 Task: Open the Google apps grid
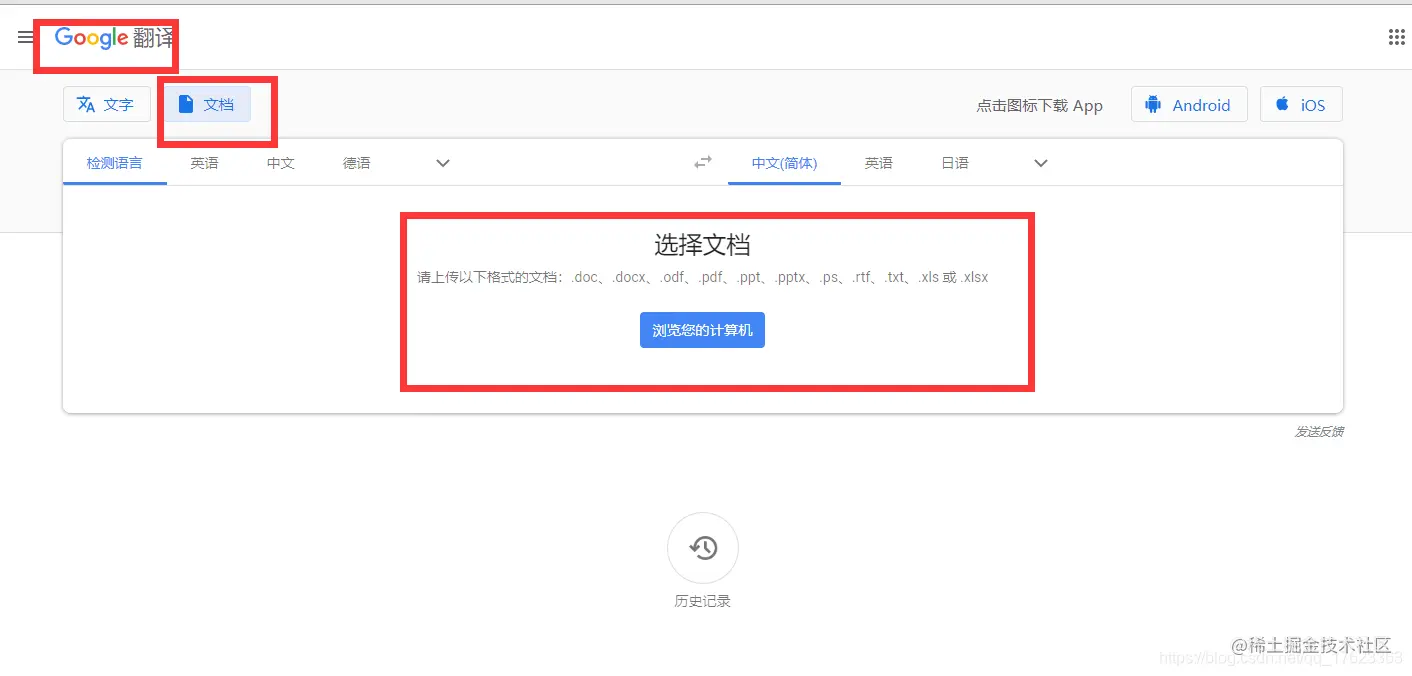tap(1397, 37)
